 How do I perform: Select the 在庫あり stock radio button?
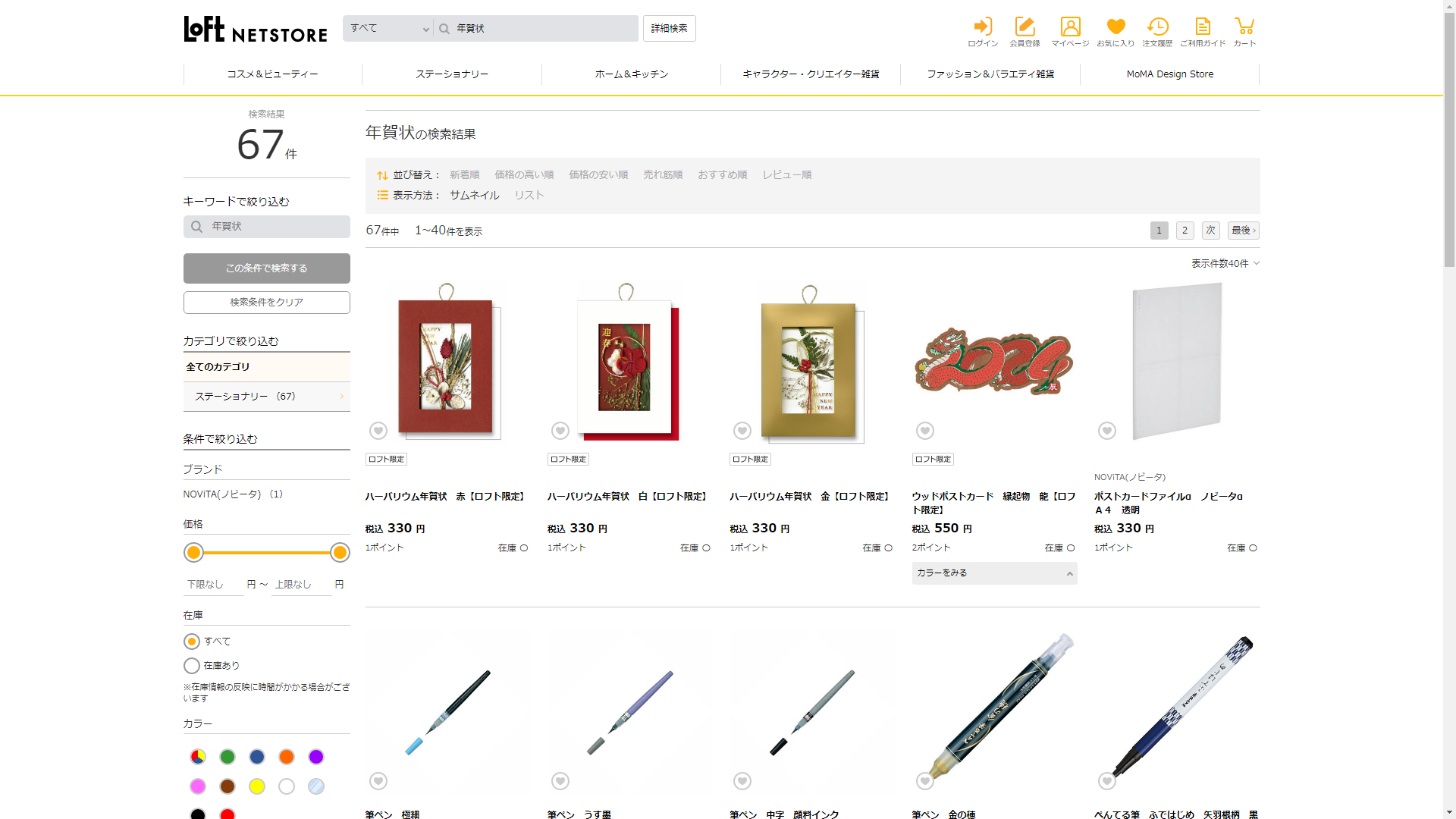[192, 666]
